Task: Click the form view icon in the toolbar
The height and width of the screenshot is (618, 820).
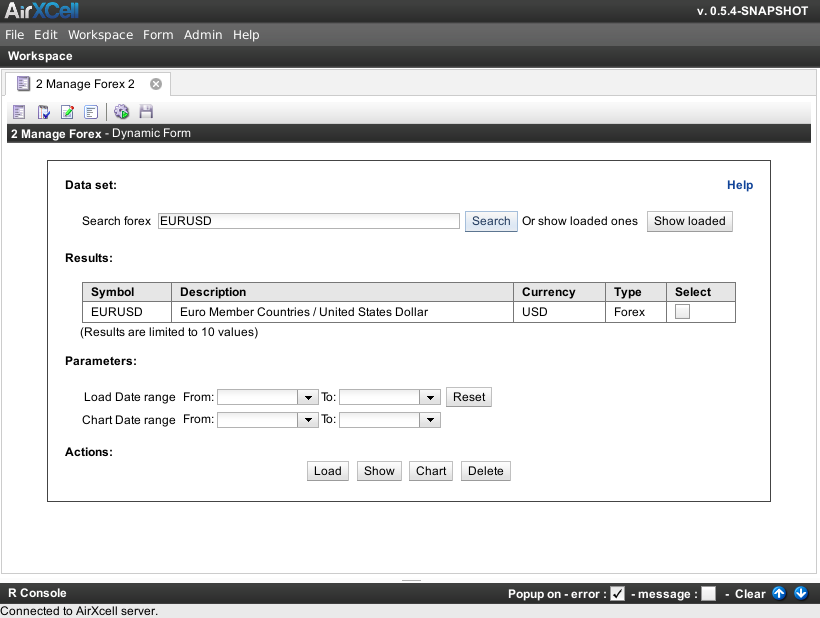Action: 19,112
